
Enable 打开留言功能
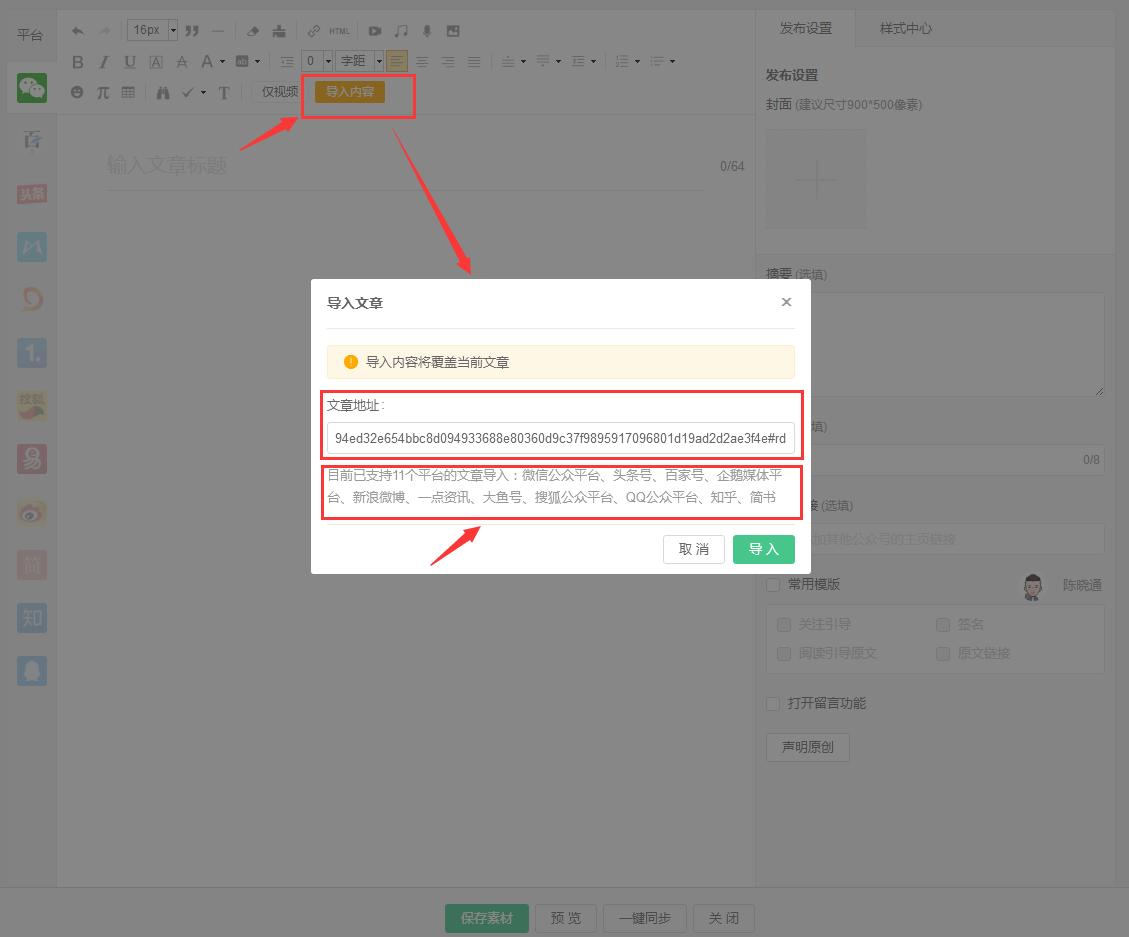tap(772, 703)
